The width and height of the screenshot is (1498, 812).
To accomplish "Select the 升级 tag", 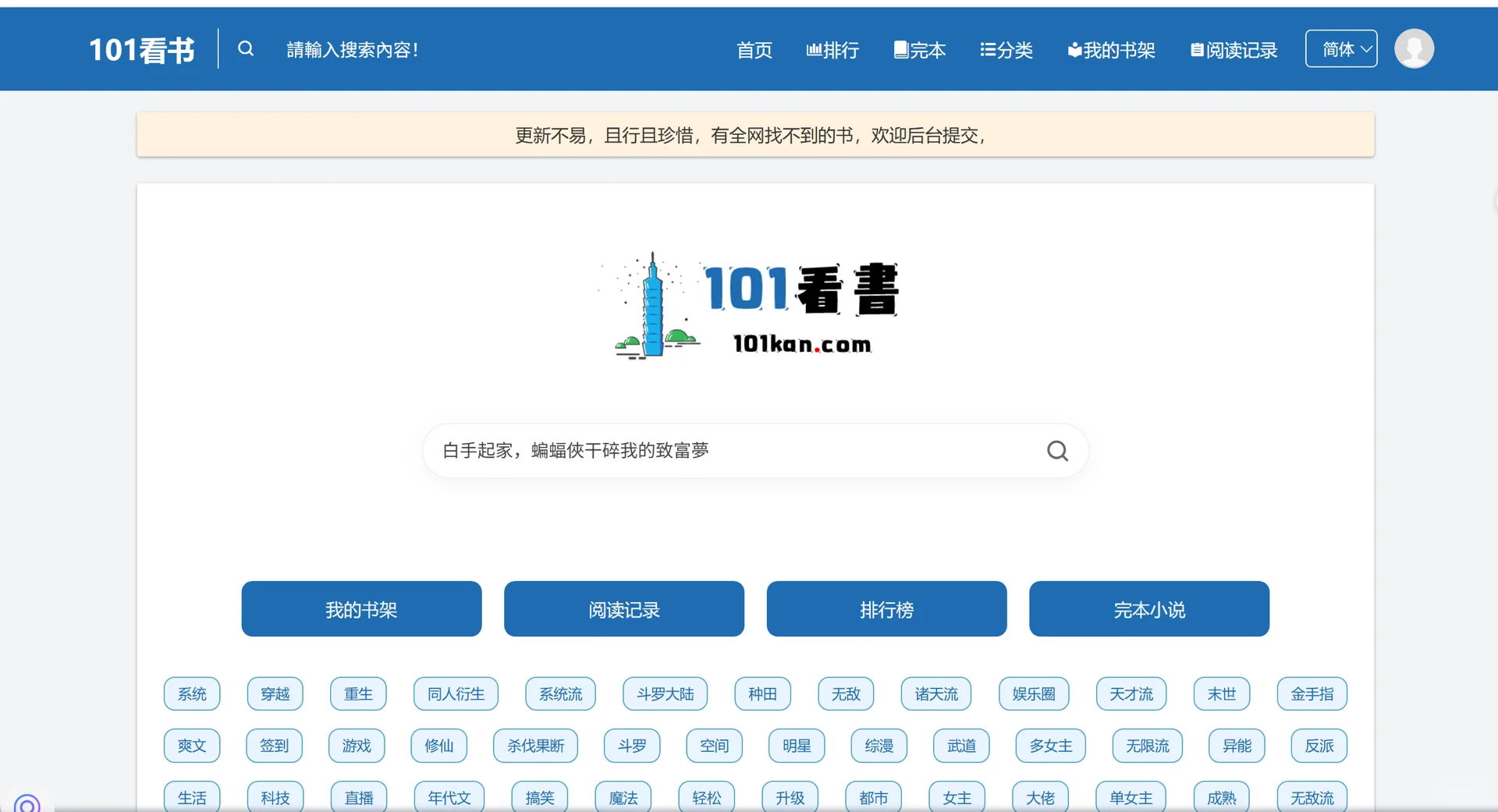I will click(x=790, y=797).
